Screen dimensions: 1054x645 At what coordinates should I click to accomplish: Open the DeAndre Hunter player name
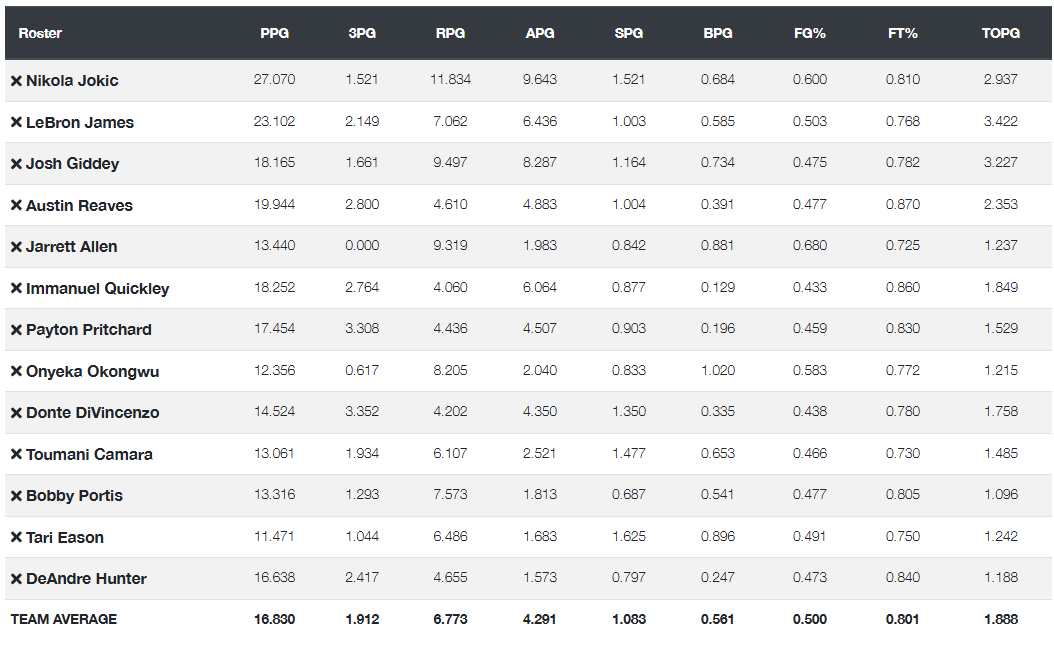pyautogui.click(x=86, y=579)
